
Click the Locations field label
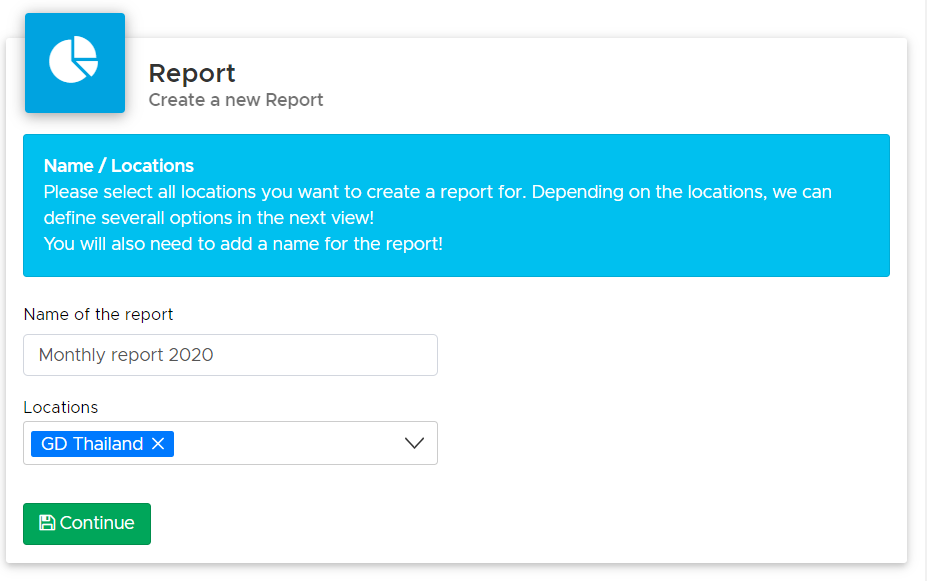tap(61, 407)
